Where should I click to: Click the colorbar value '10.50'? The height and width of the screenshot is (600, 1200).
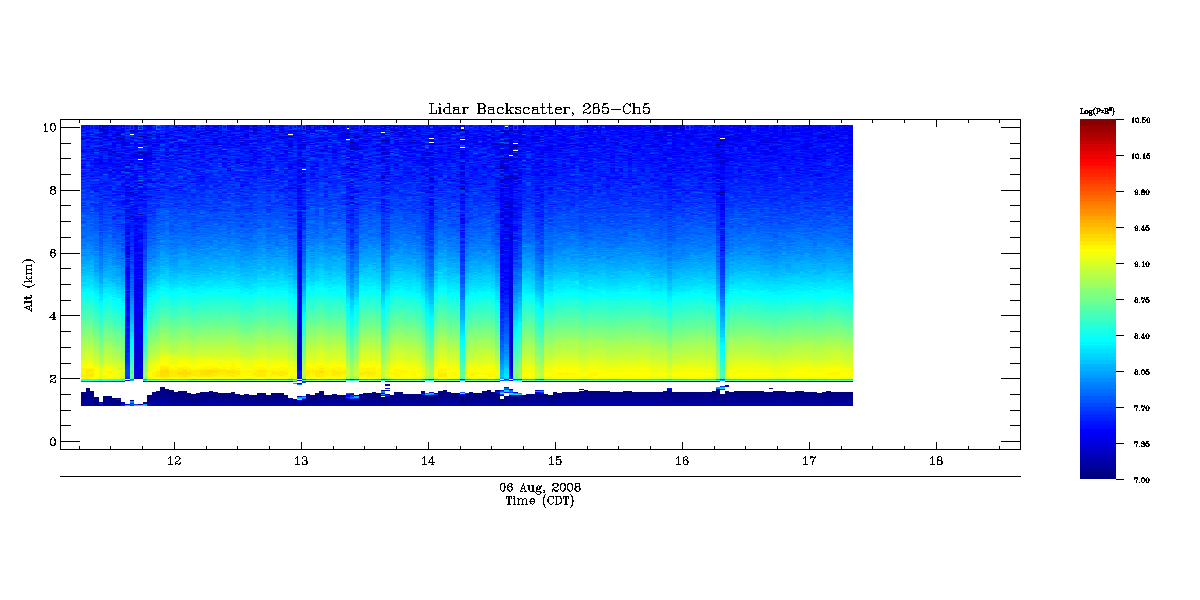coord(1141,120)
